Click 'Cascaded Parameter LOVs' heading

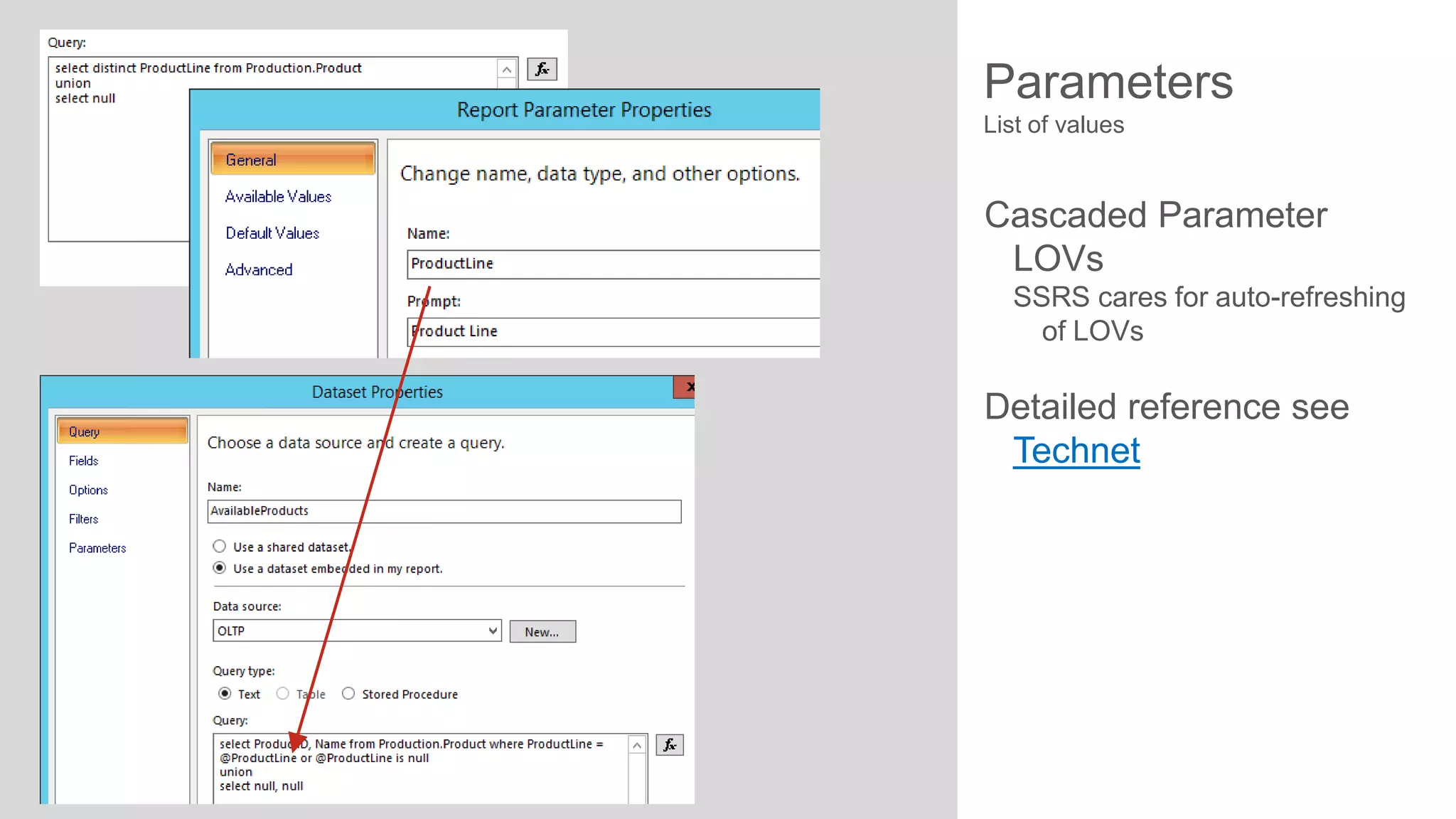[x=1156, y=236]
